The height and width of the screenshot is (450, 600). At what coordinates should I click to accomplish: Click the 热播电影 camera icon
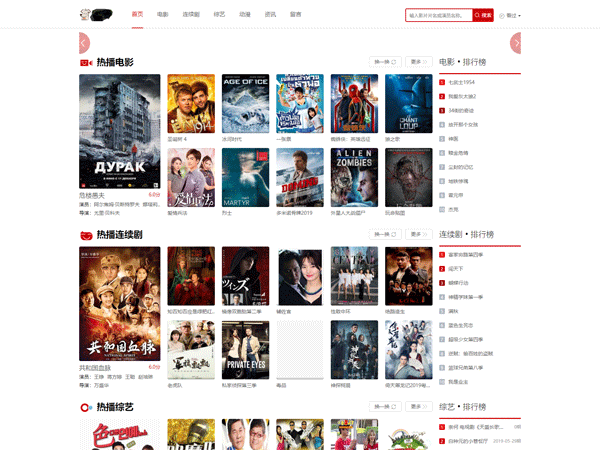coord(85,63)
